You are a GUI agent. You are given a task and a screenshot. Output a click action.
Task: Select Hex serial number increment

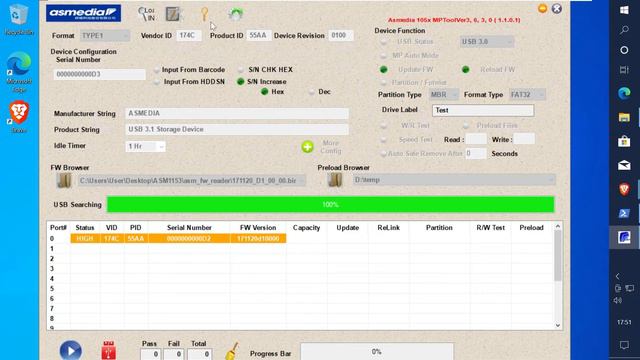pos(264,92)
